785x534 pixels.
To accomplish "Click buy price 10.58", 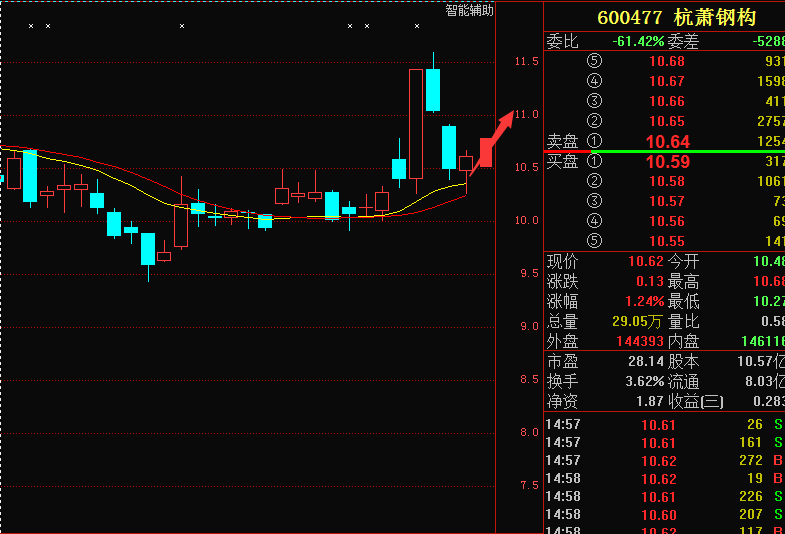I will click(x=667, y=182).
